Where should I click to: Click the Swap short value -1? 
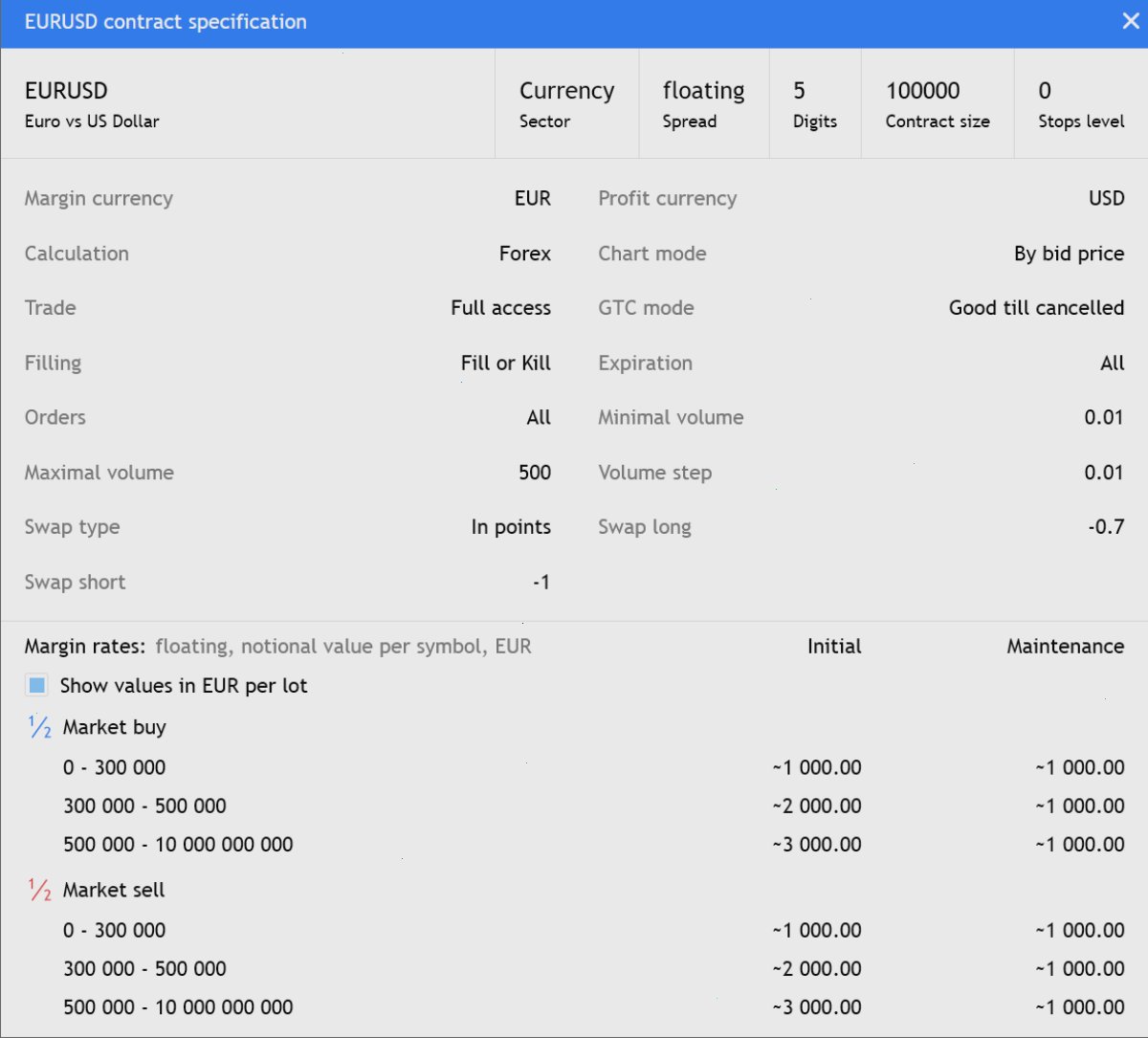point(541,583)
